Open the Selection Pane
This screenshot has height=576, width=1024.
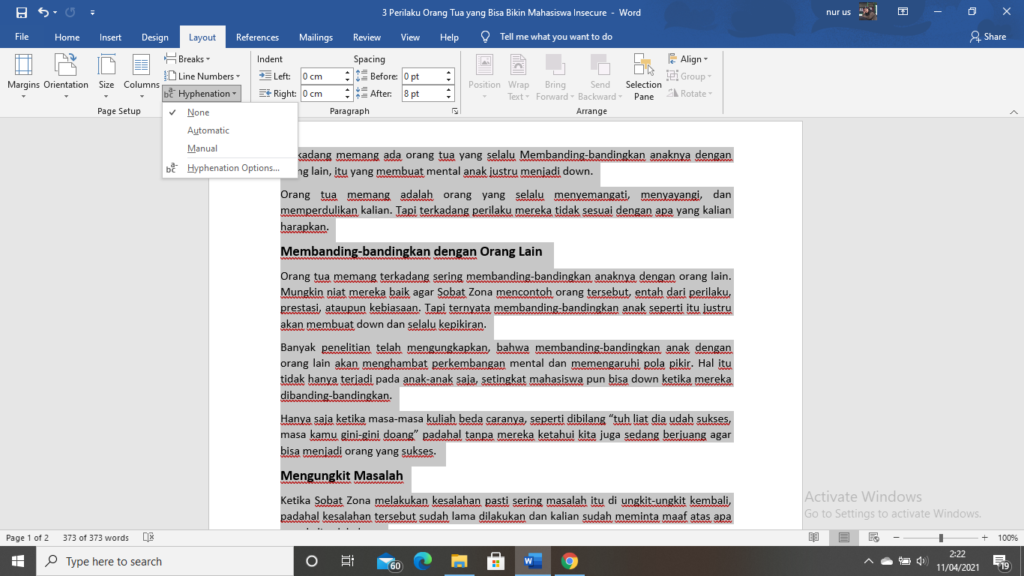pos(643,77)
